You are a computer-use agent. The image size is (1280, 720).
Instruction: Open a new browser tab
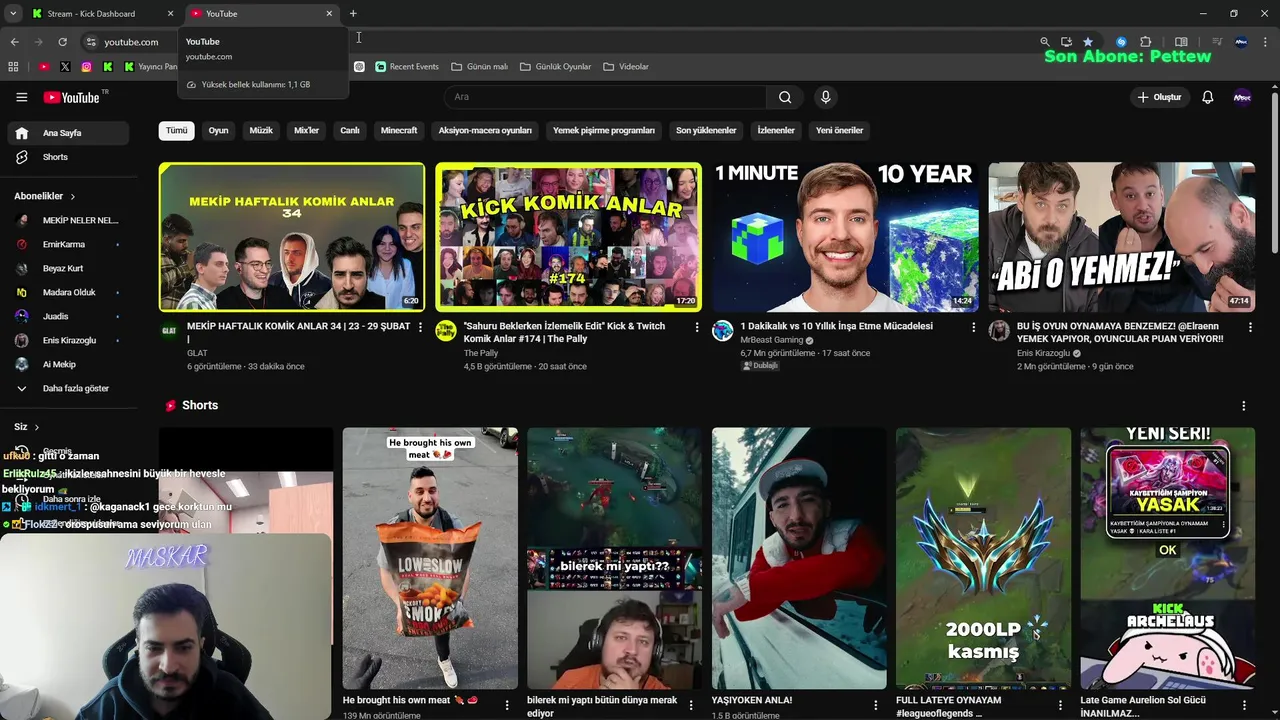pos(353,14)
